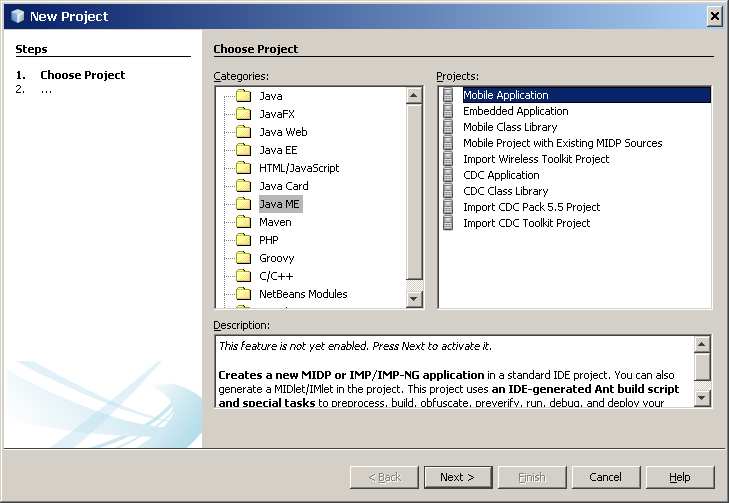
Task: Click the Java category folder icon
Action: tap(243, 96)
